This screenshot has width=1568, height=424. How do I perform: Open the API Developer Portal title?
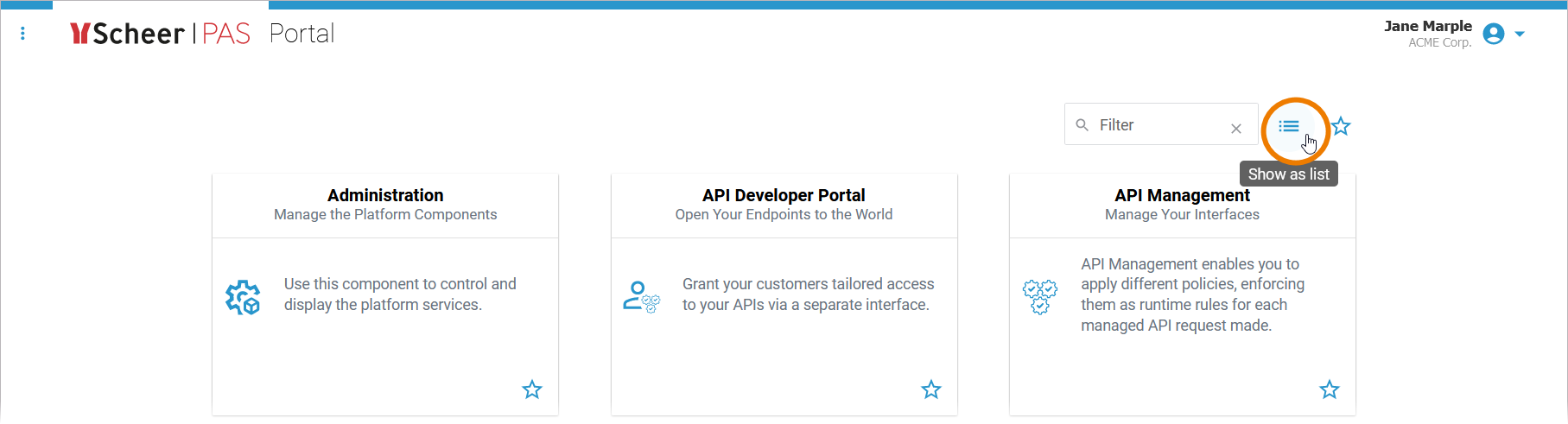(784, 195)
